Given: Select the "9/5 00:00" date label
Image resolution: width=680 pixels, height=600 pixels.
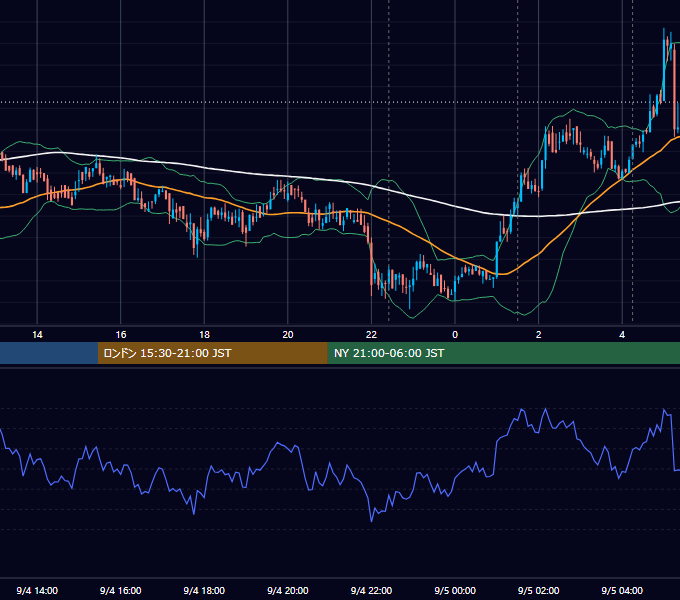Looking at the screenshot, I should pos(455,590).
